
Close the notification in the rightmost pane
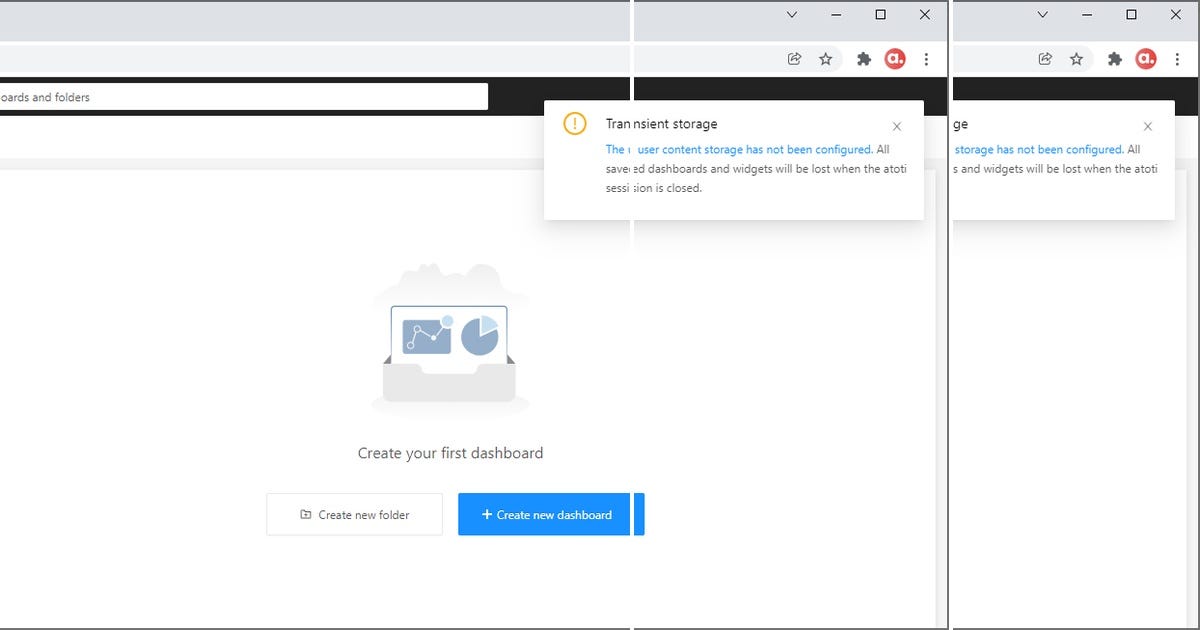1148,126
